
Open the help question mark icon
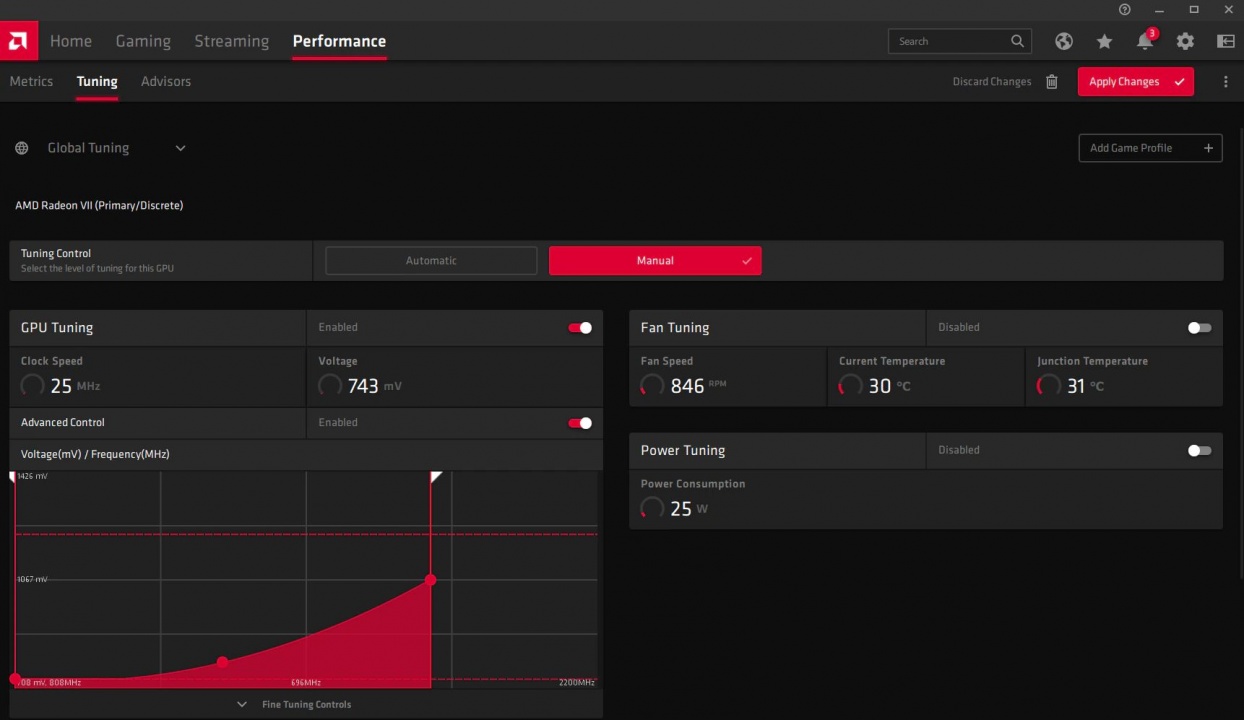point(1125,9)
